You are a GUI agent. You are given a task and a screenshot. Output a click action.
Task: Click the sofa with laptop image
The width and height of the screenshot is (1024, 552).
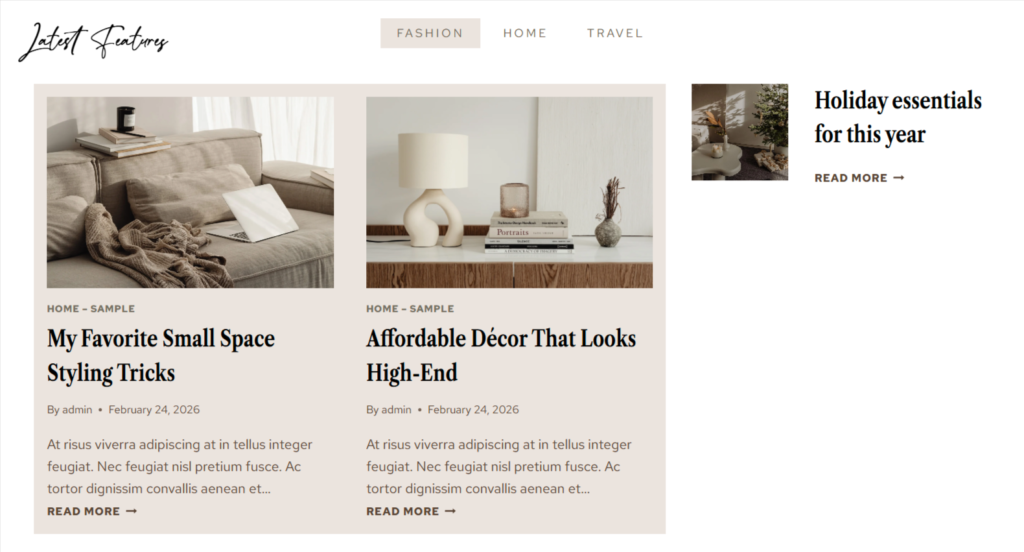point(190,193)
